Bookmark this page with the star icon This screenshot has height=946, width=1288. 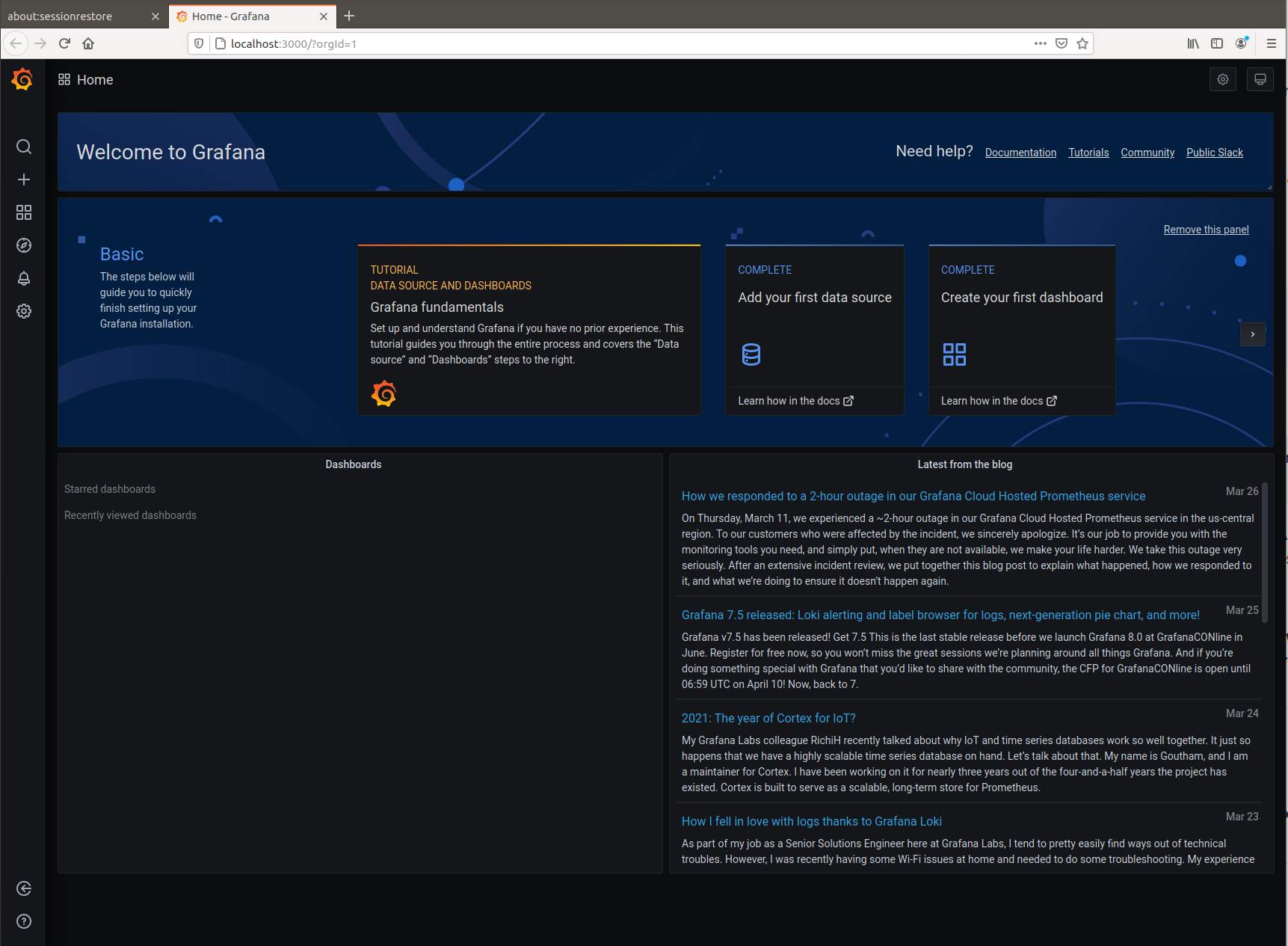tap(1082, 43)
